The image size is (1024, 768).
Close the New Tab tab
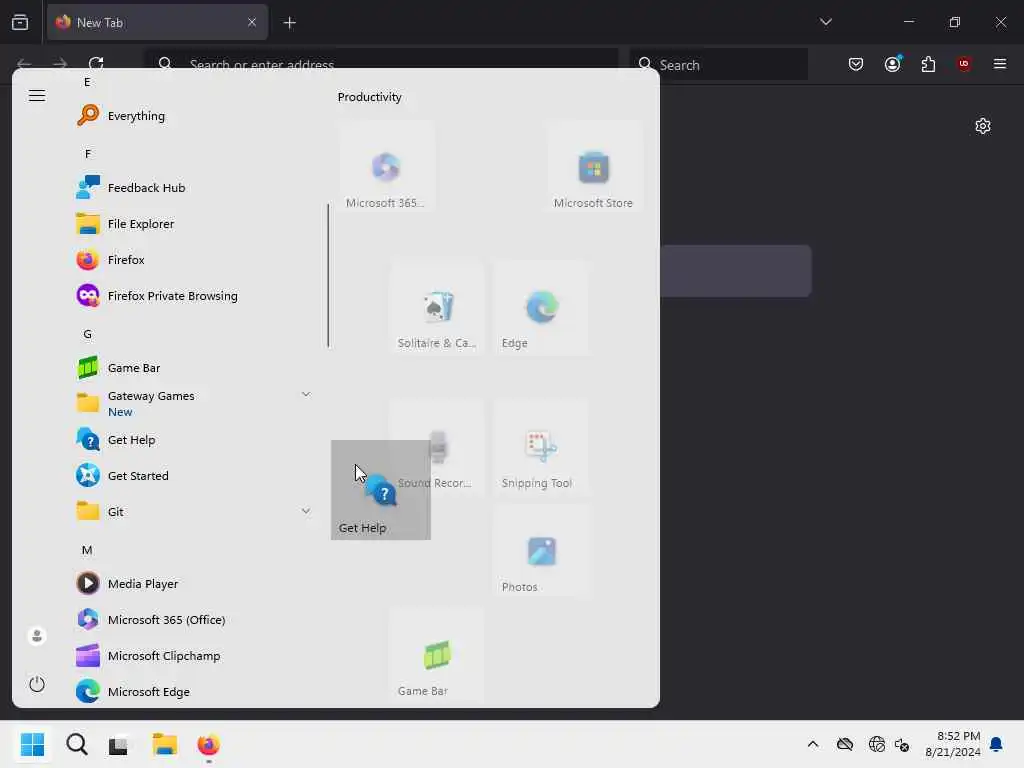(x=252, y=22)
